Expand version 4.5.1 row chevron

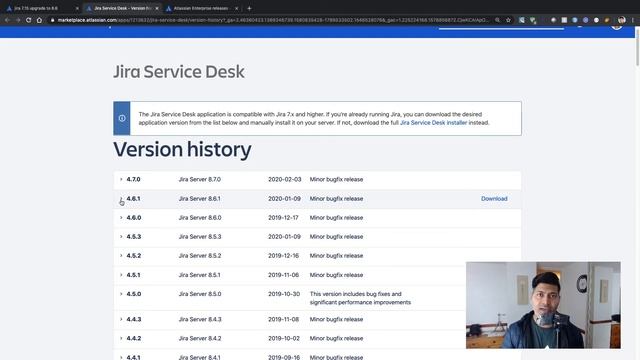(x=121, y=275)
